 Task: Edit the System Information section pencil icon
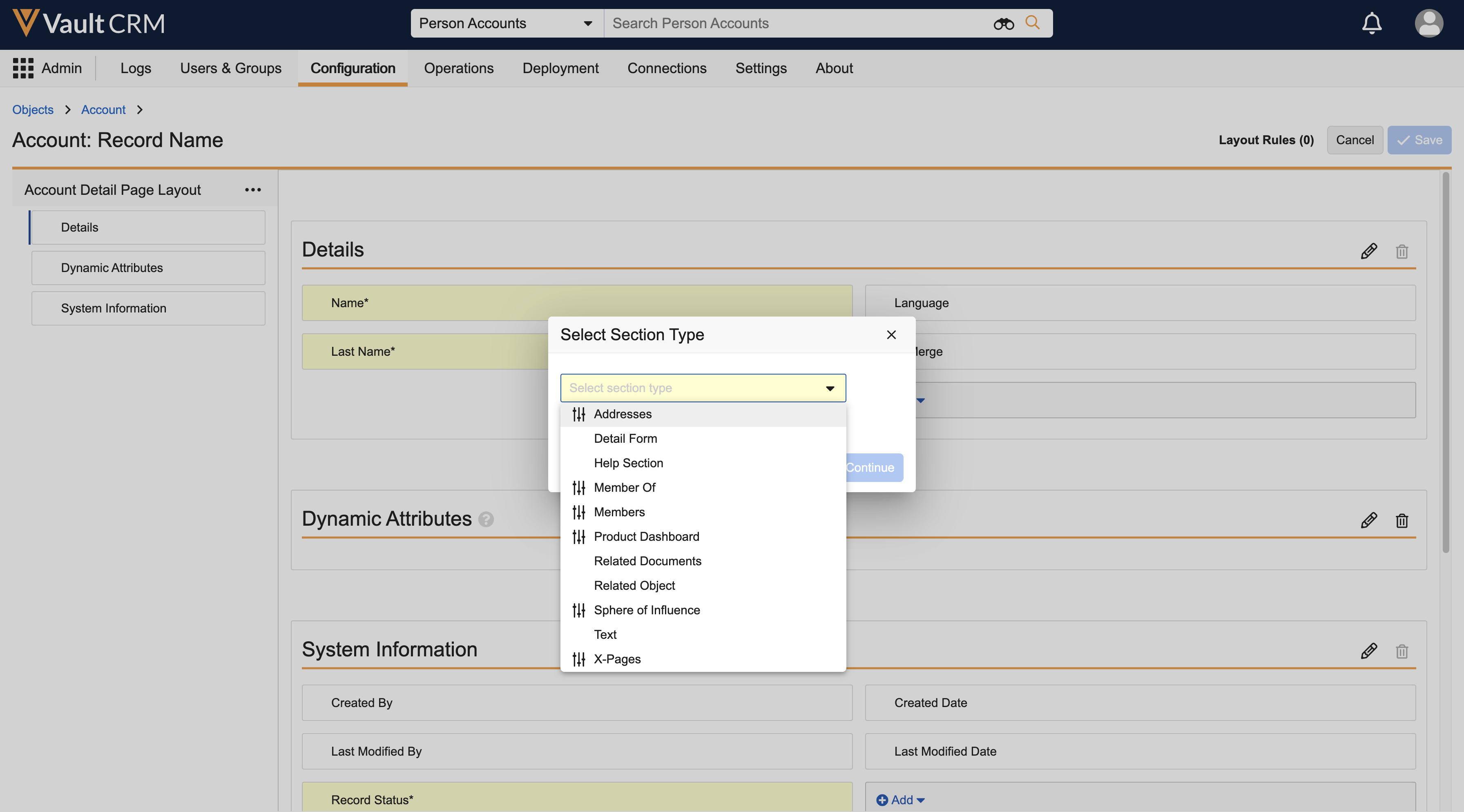(1368, 651)
